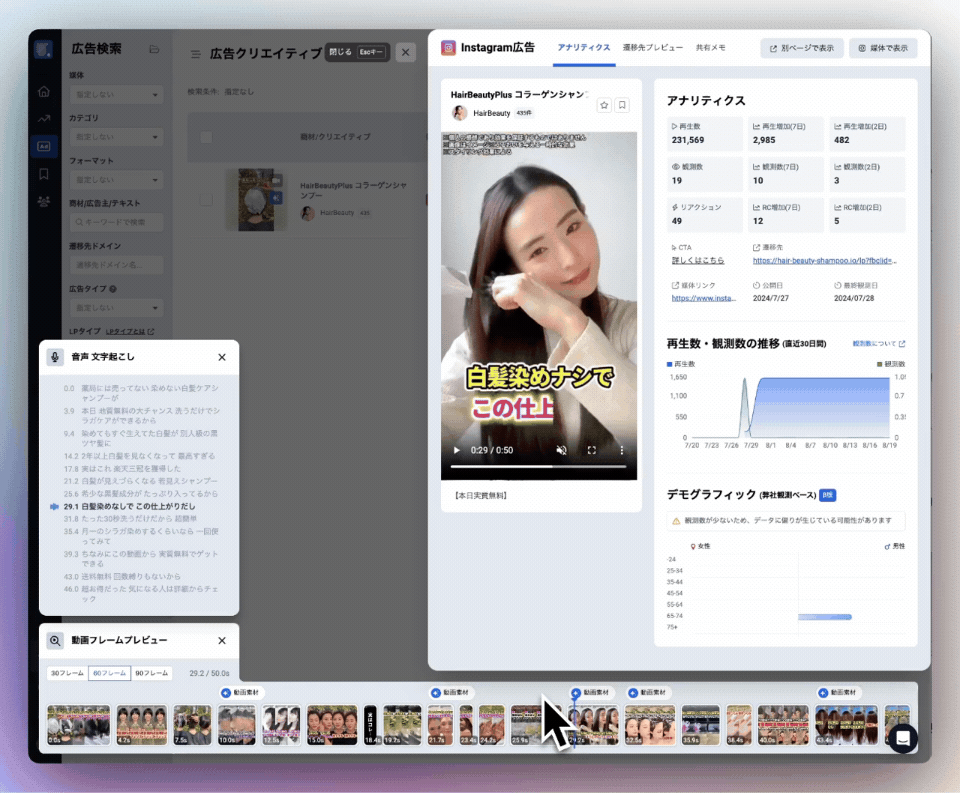Click the HairBeautyPlus row thumbnail in list

click(256, 200)
